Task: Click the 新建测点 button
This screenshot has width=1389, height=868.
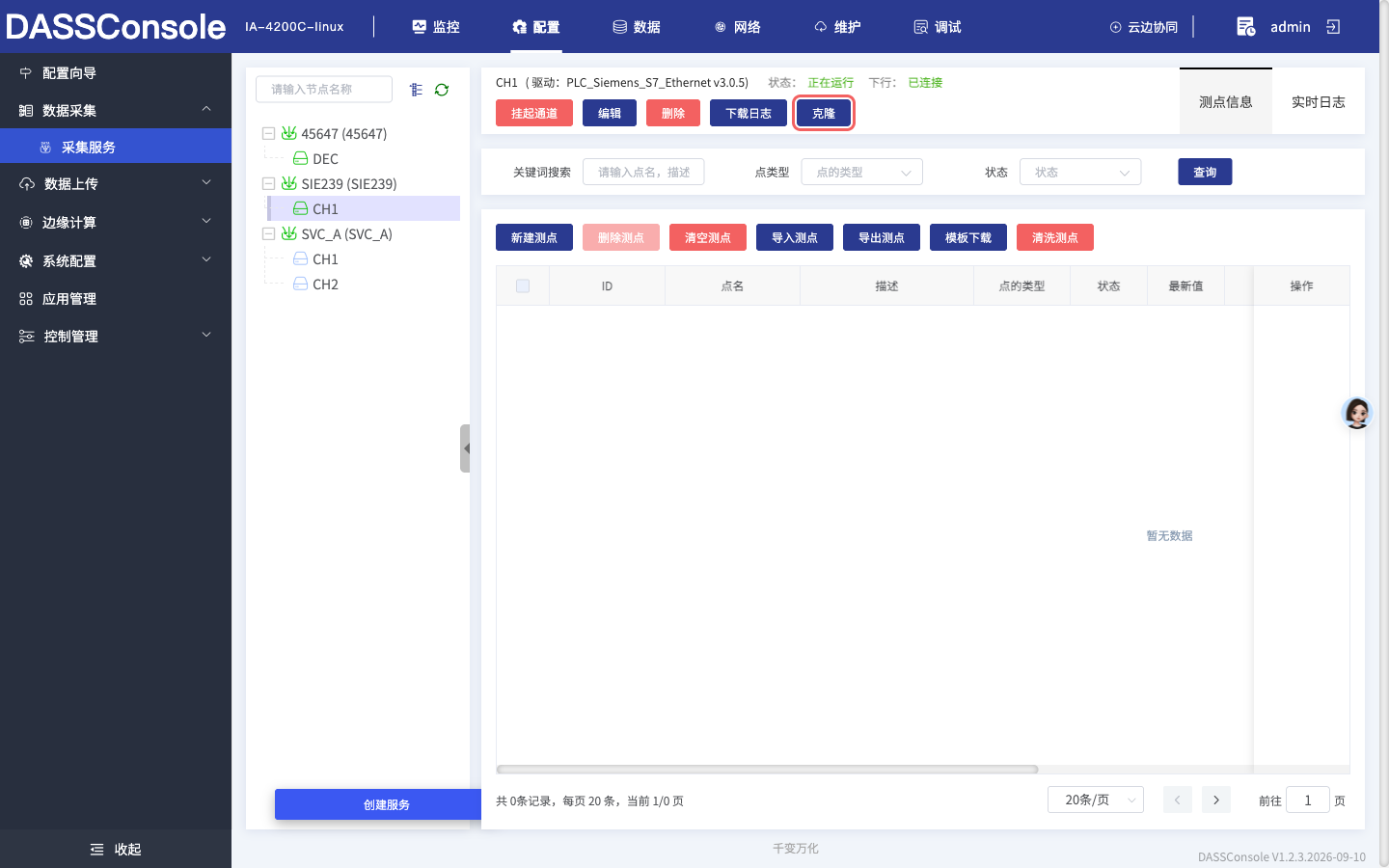Action: (x=534, y=237)
